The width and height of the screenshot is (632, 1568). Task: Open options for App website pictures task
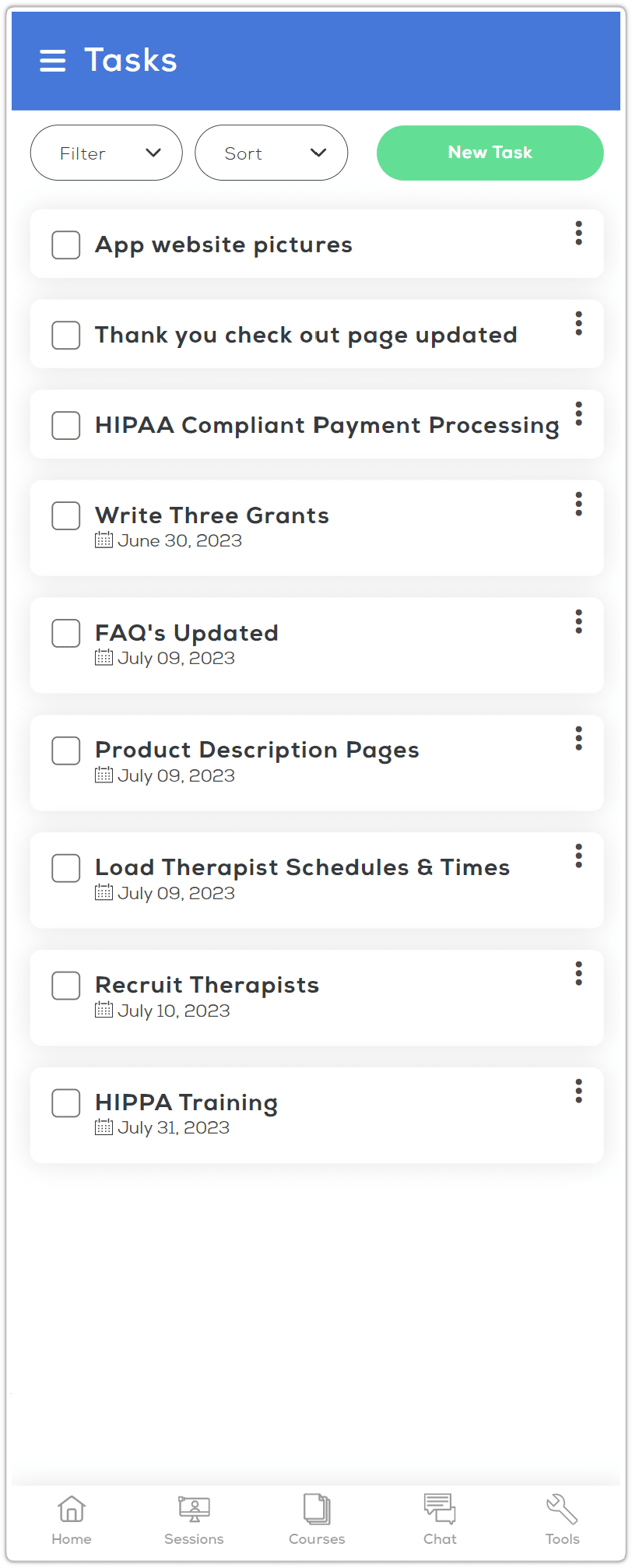click(578, 233)
